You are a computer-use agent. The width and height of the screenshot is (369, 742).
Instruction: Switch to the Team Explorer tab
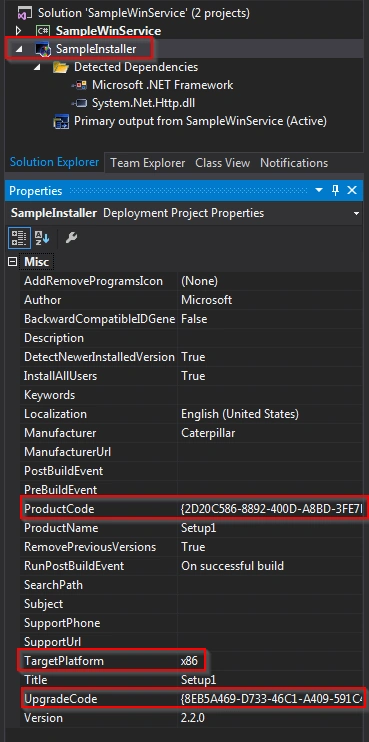click(x=148, y=163)
